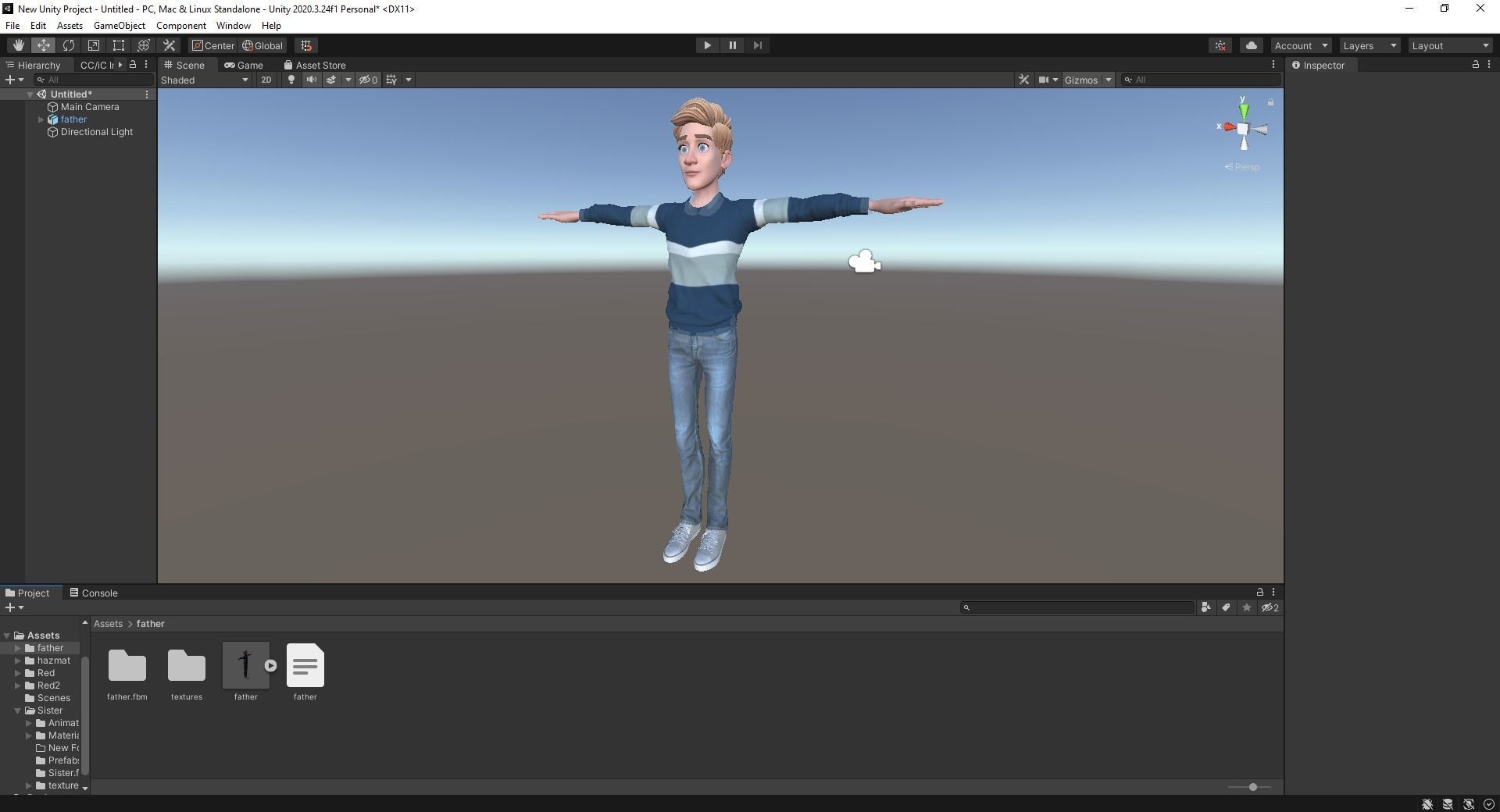1500x812 pixels.
Task: Select the Rect tool
Action: click(119, 45)
